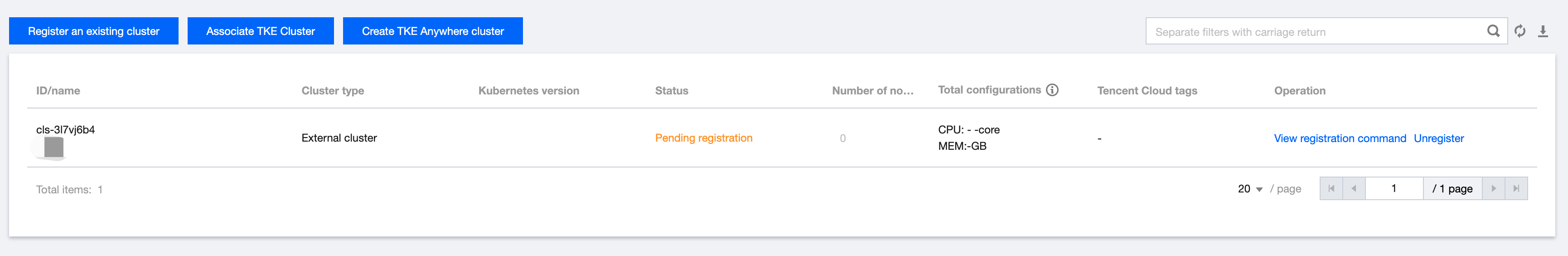Image resolution: width=1568 pixels, height=256 pixels.
Task: Click cluster ID cls-3l7vj6b4
Action: click(66, 130)
